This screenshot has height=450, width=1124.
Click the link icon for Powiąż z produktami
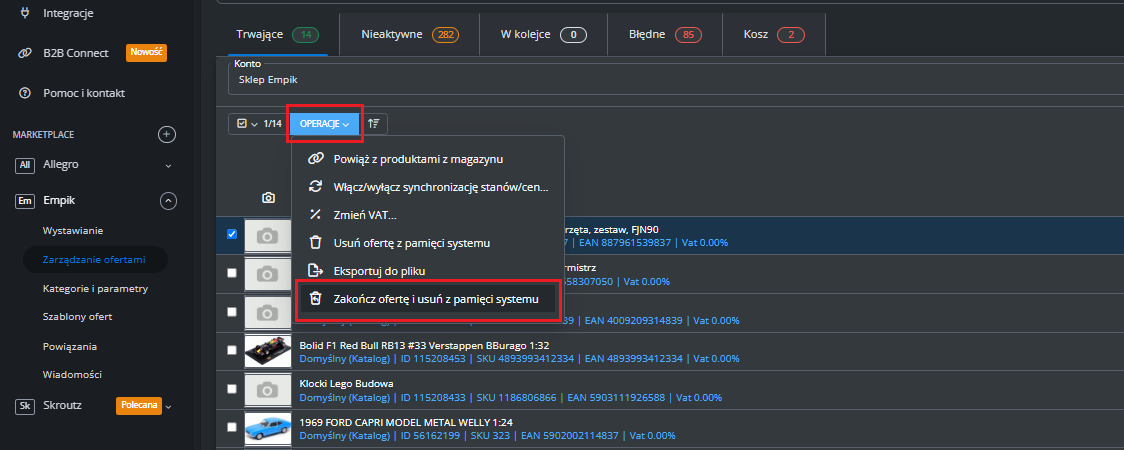315,159
